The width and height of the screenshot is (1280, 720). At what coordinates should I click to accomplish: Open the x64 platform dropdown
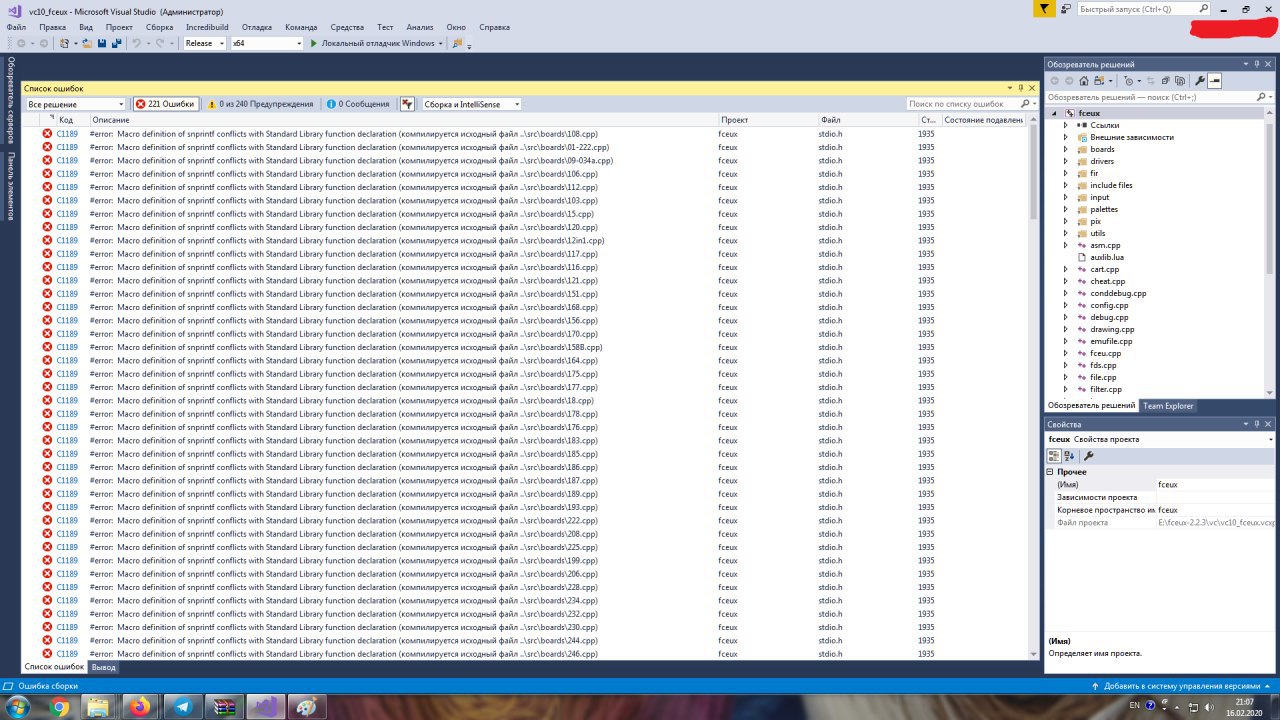[267, 43]
